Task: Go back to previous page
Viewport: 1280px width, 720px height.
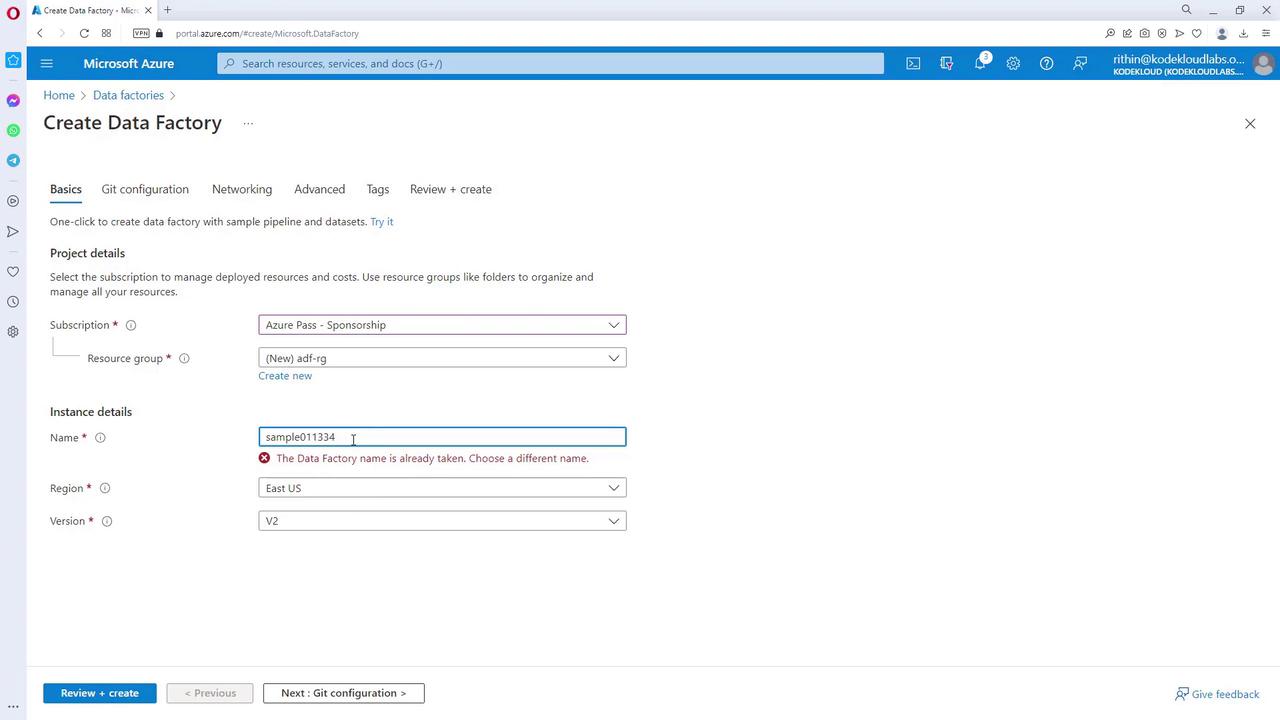Action: [40, 33]
